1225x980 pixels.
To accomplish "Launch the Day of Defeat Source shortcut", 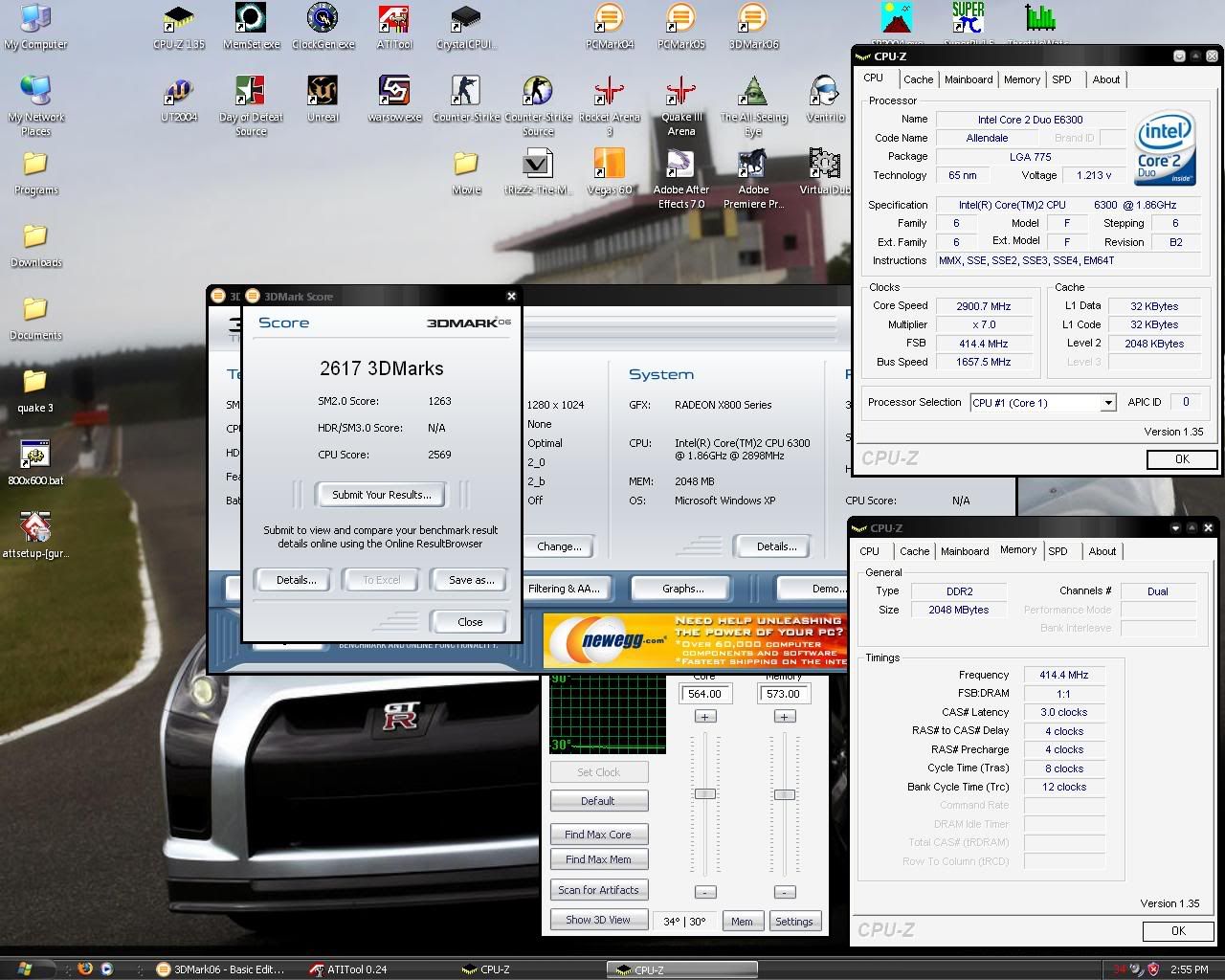I will click(x=251, y=105).
